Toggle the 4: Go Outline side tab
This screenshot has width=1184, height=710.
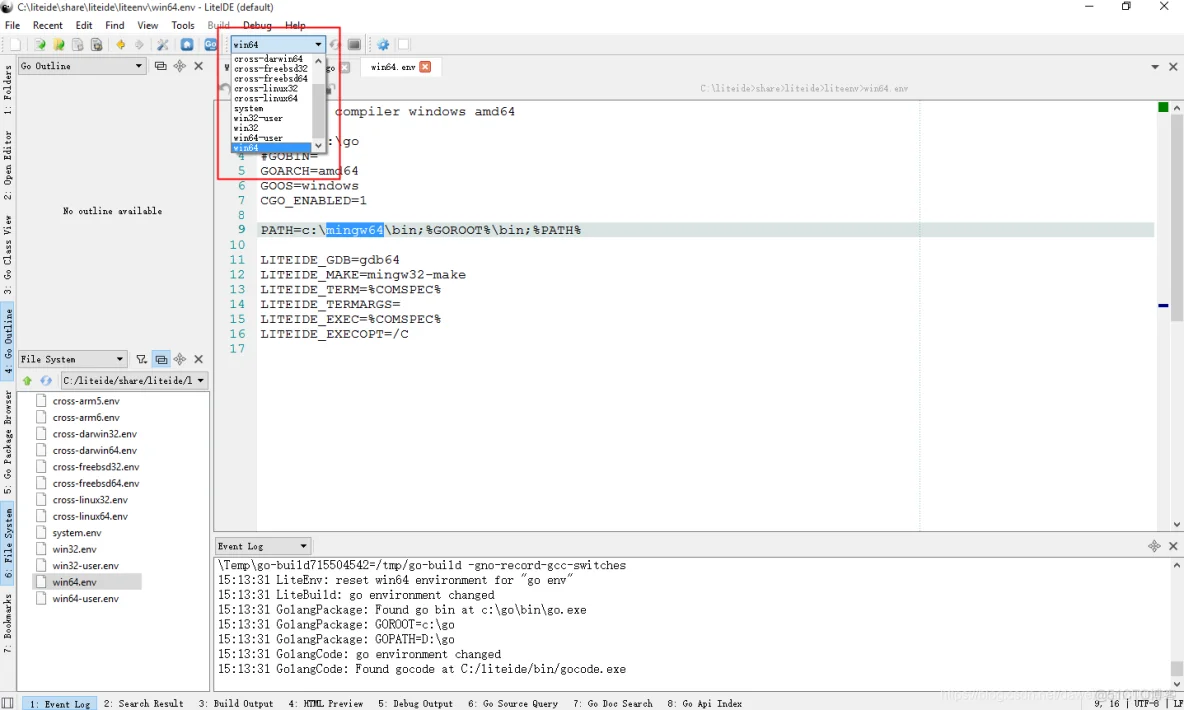(8, 341)
